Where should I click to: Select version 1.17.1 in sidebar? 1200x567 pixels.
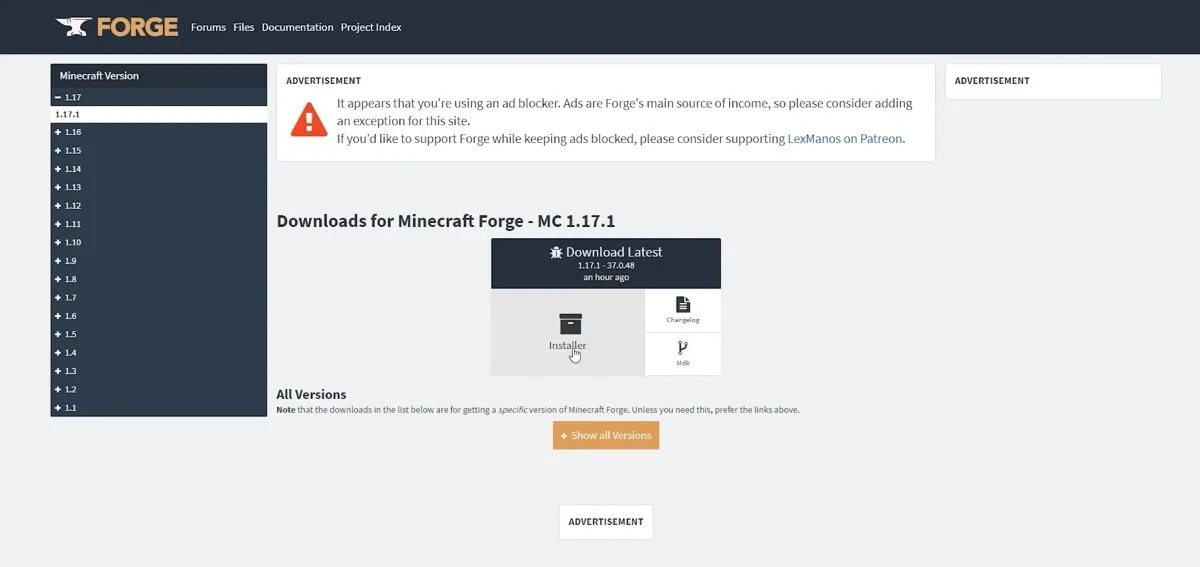(x=159, y=115)
